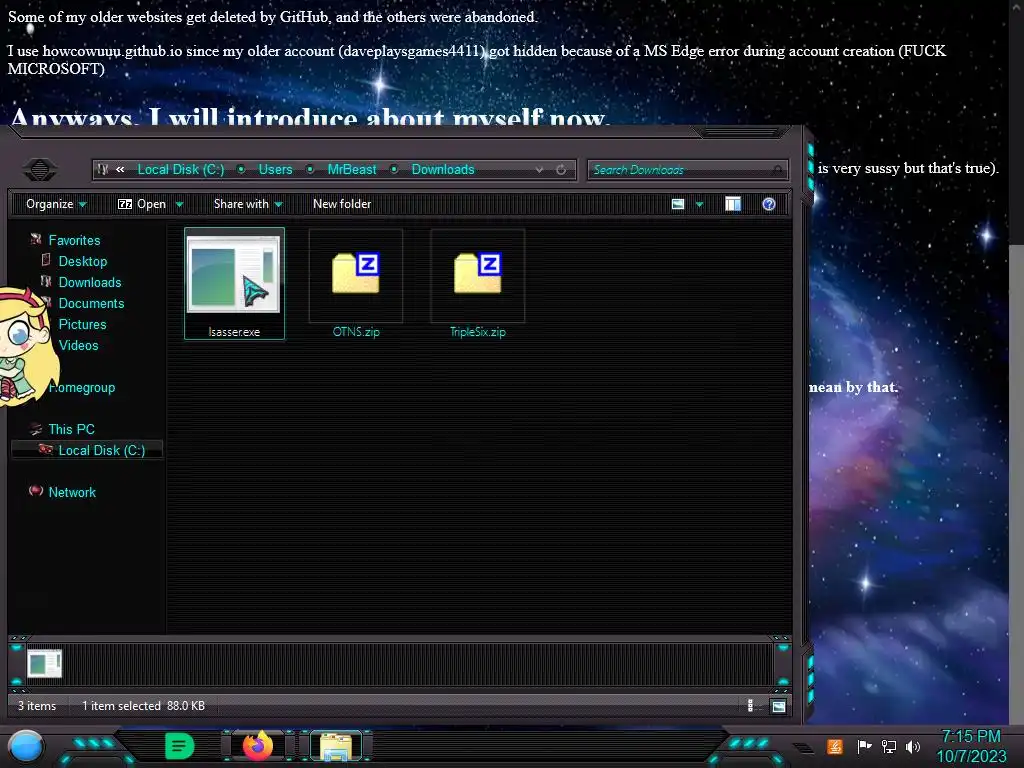Click the Network icon in the sidebar
Image resolution: width=1024 pixels, height=768 pixels.
pyautogui.click(x=36, y=491)
